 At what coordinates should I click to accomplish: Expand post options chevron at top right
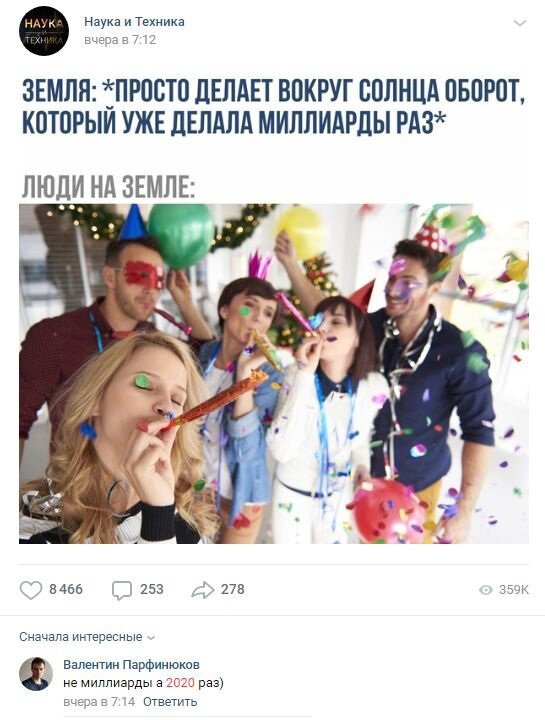[519, 22]
